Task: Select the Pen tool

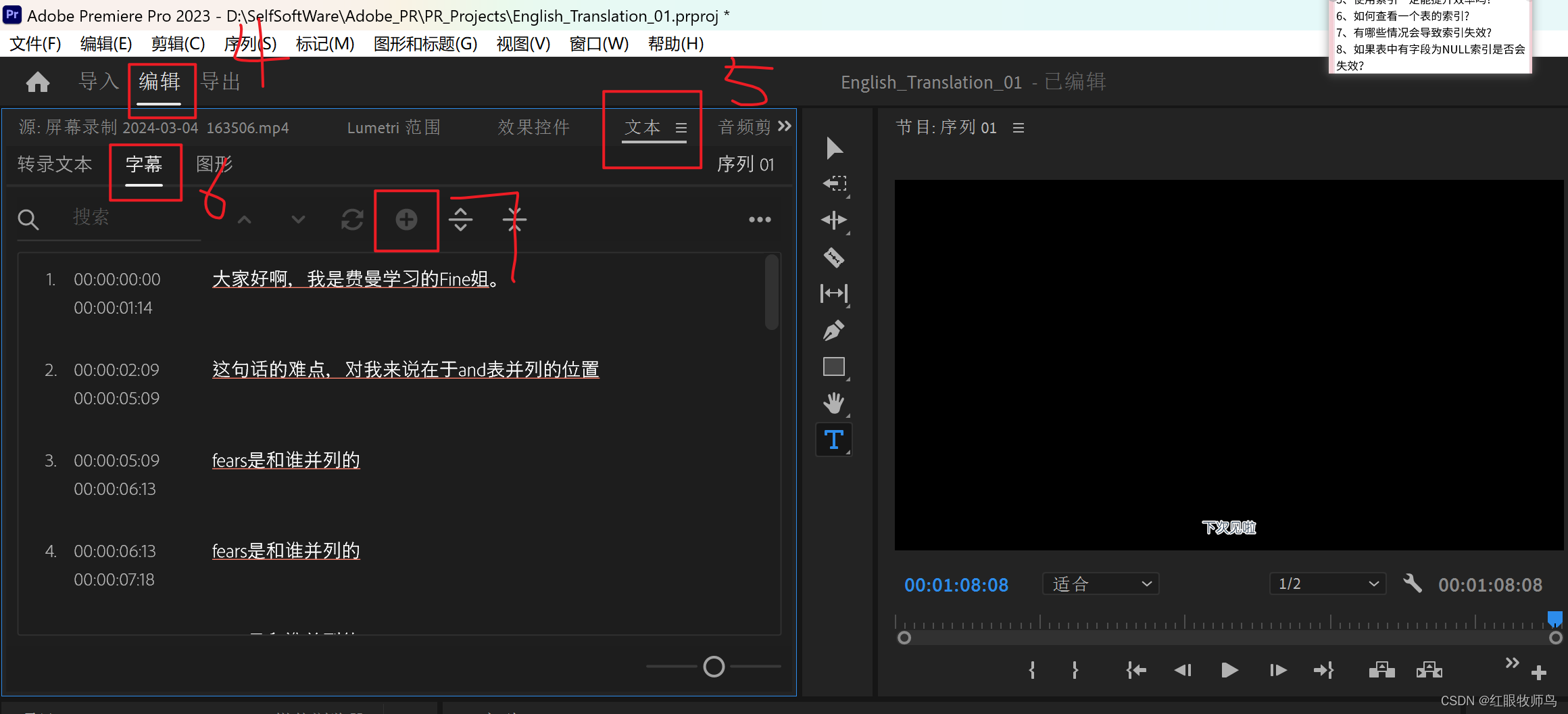Action: tap(834, 330)
